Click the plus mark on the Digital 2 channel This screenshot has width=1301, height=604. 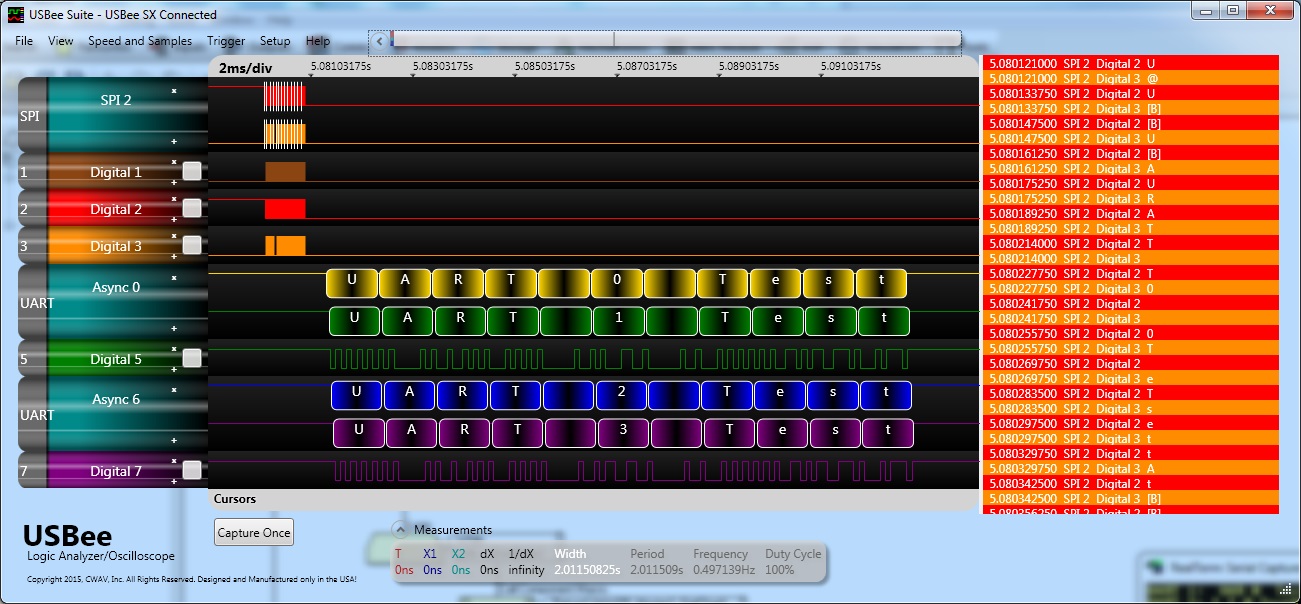tap(173, 219)
